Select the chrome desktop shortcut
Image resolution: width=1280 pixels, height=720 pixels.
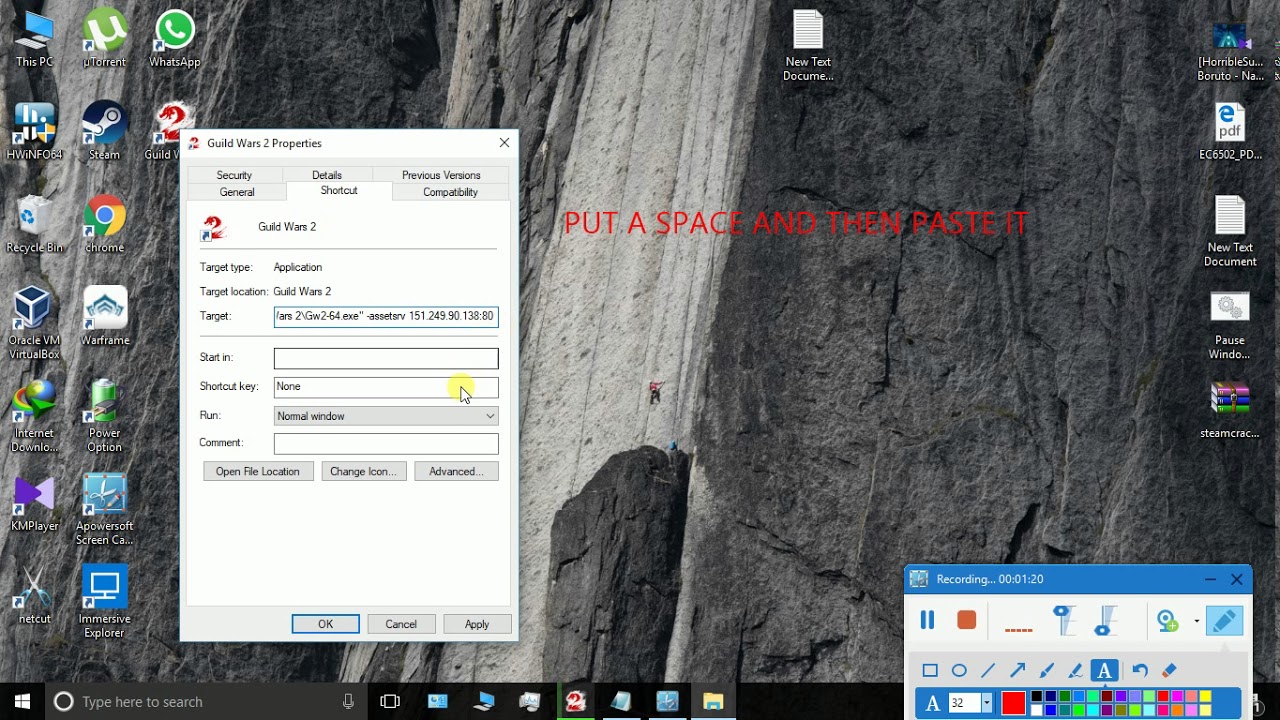click(x=104, y=225)
